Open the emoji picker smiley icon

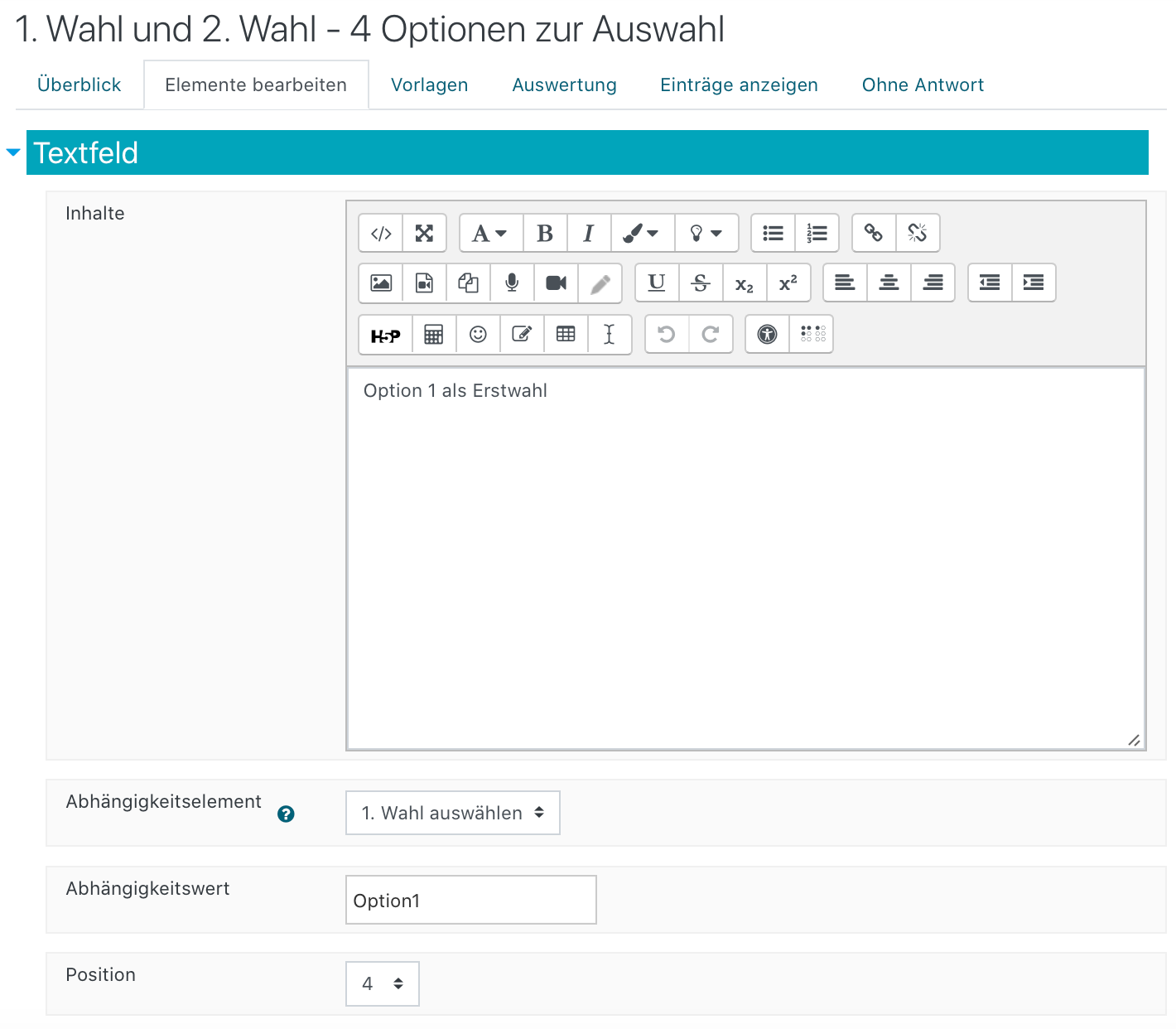pyautogui.click(x=478, y=335)
